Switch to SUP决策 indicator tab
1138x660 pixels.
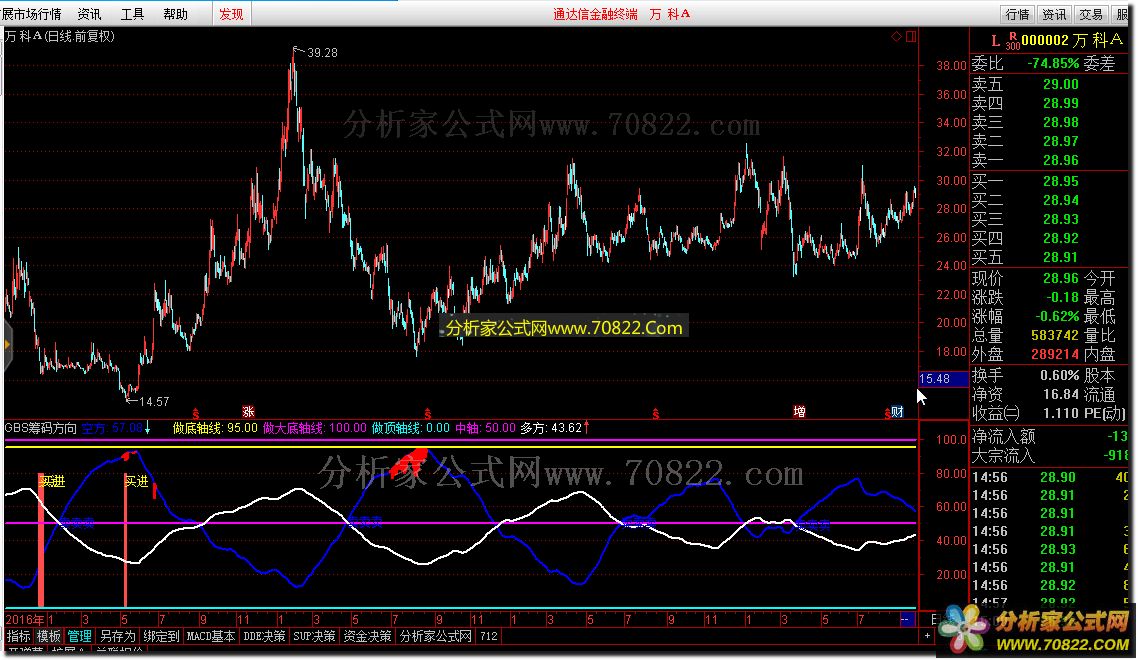314,636
